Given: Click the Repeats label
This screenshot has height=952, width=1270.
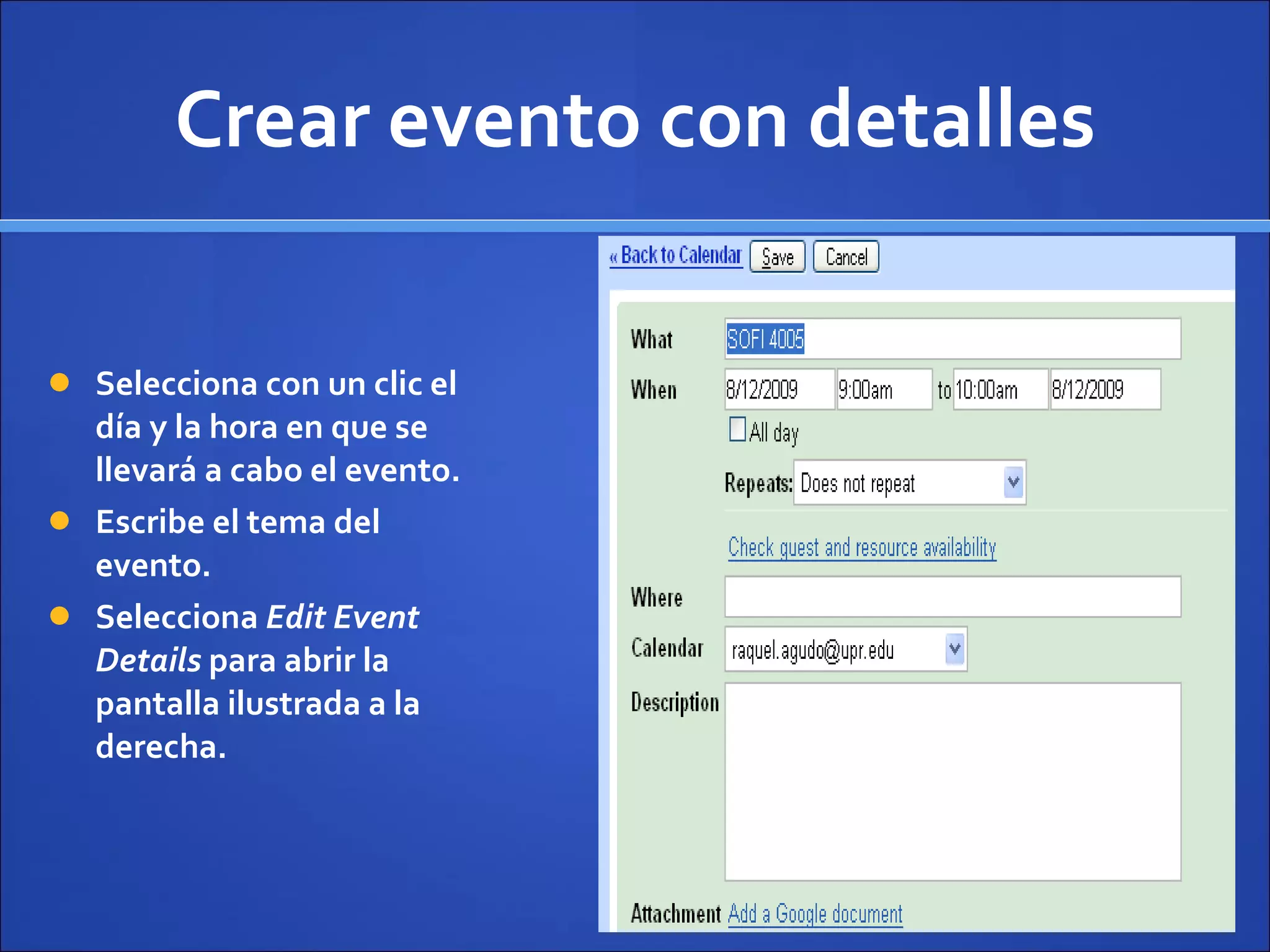Looking at the screenshot, I should pyautogui.click(x=759, y=483).
